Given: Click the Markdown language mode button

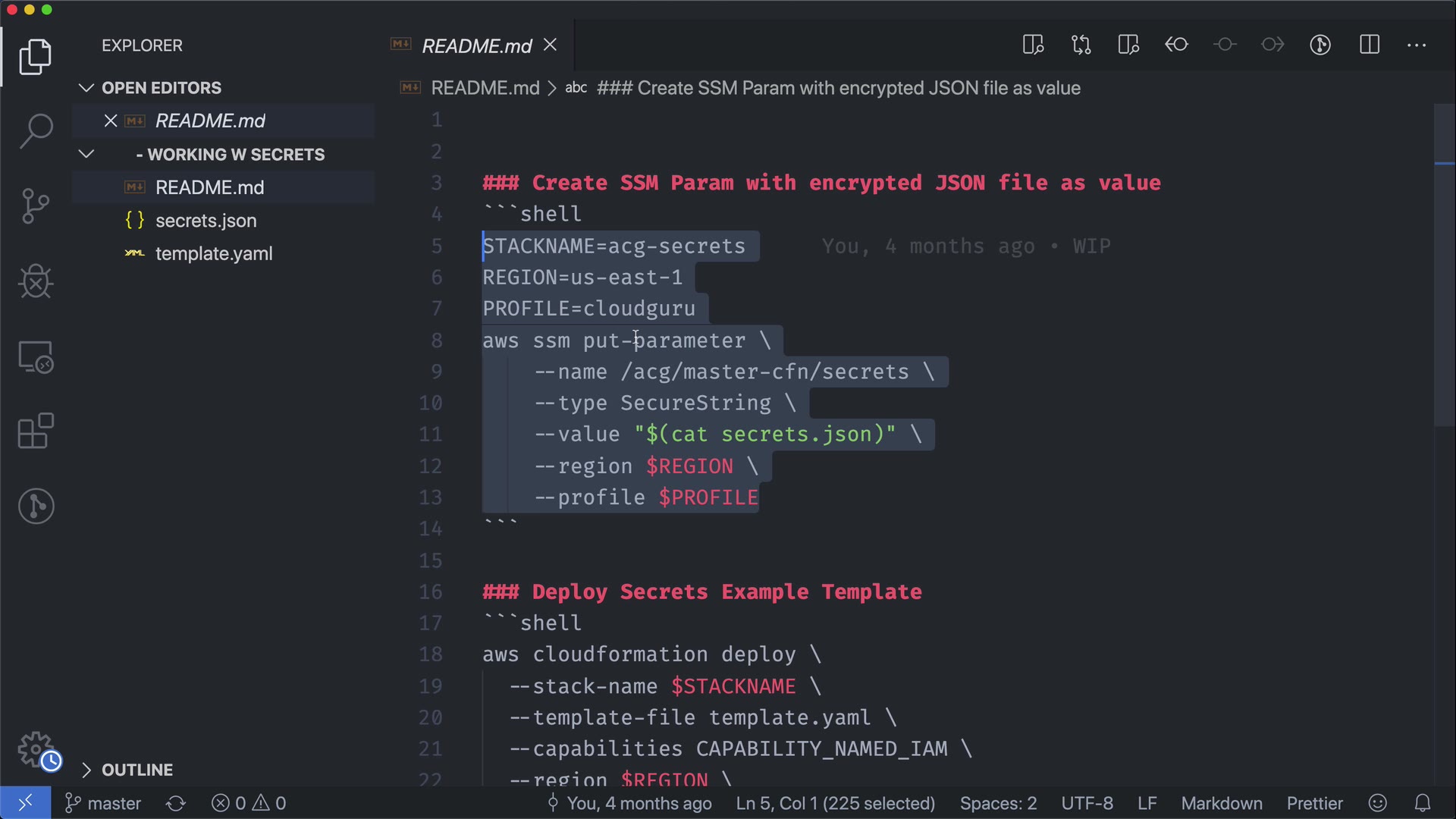Looking at the screenshot, I should tap(1221, 803).
